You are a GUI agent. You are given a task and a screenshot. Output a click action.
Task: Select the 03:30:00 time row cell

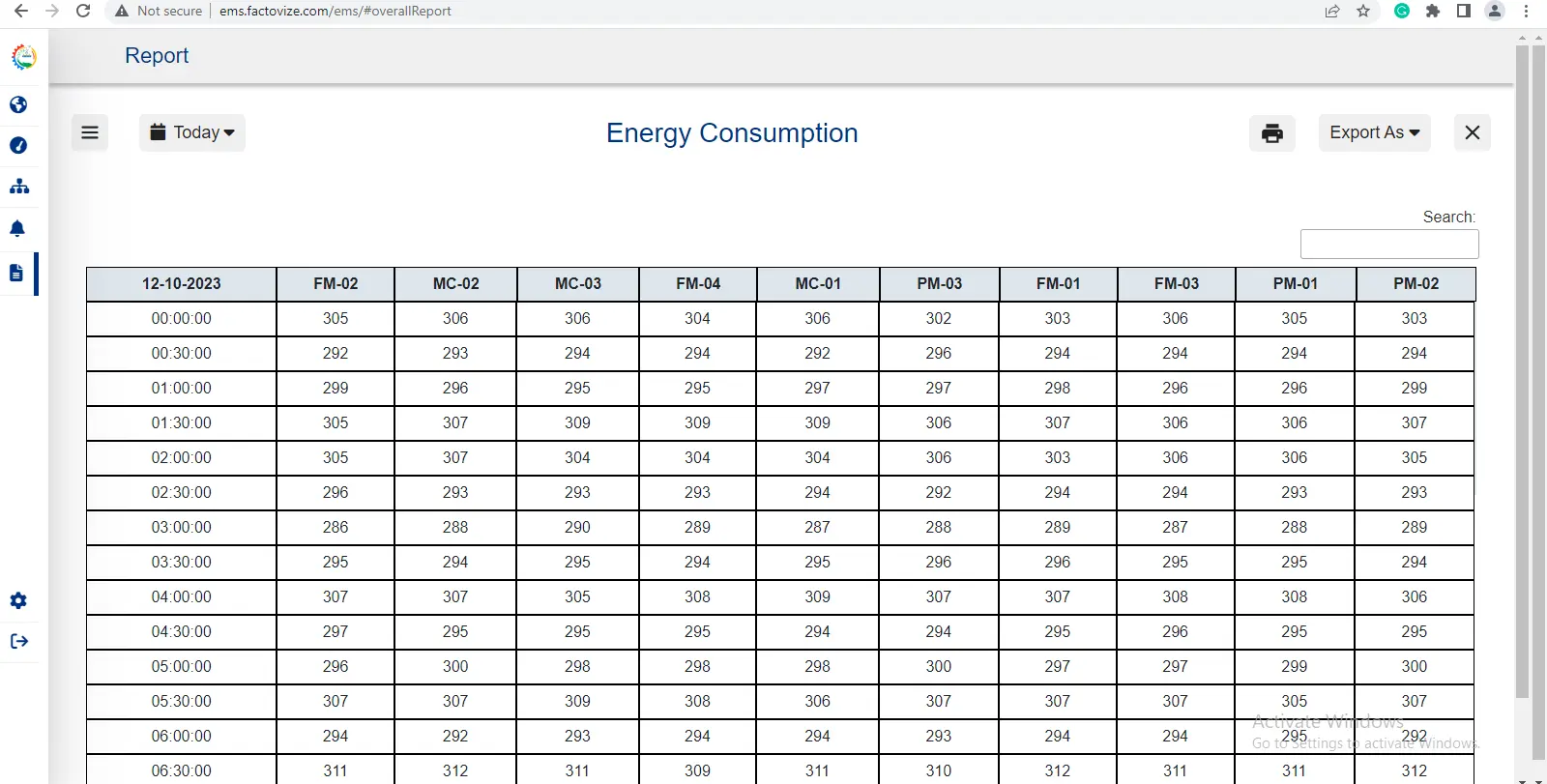coord(182,563)
